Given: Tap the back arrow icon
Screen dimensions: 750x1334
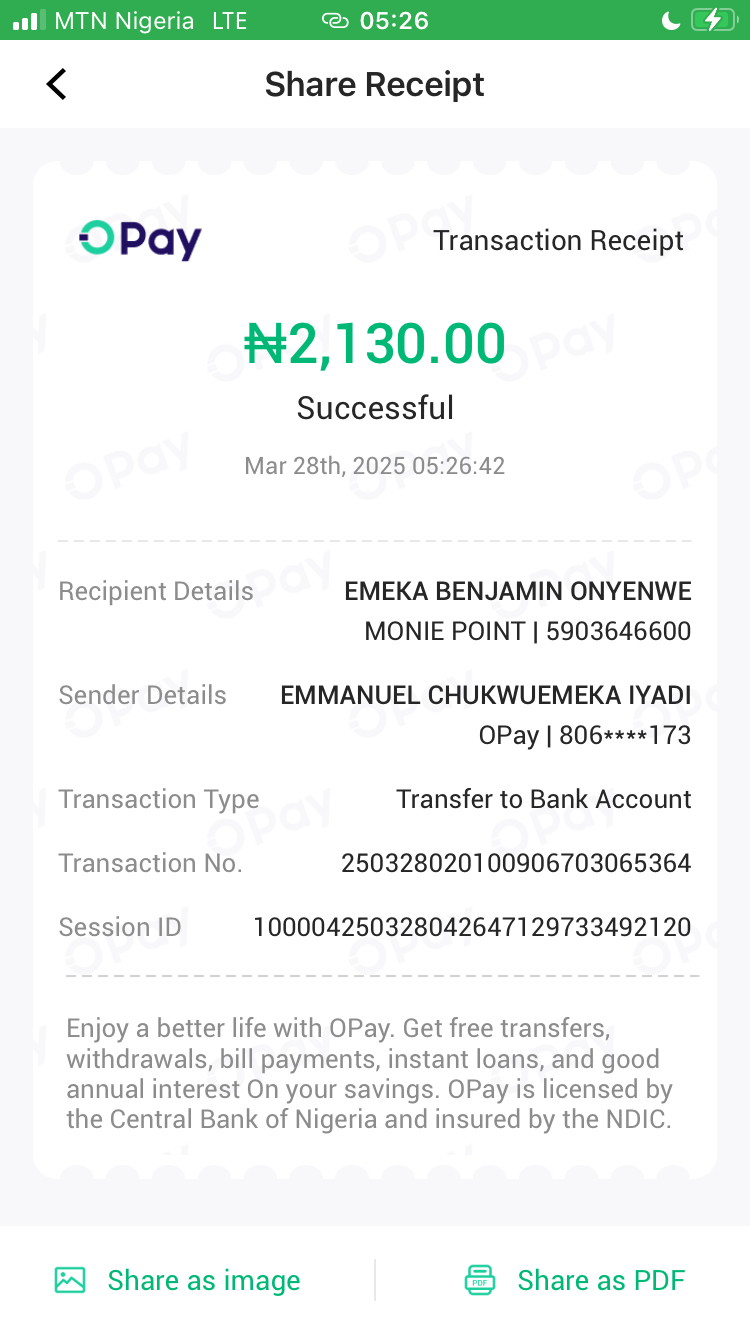Looking at the screenshot, I should [57, 84].
